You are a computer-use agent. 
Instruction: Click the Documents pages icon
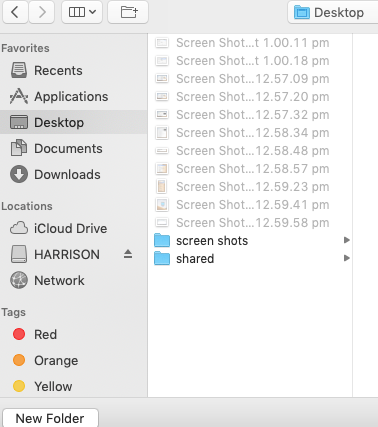coord(19,148)
